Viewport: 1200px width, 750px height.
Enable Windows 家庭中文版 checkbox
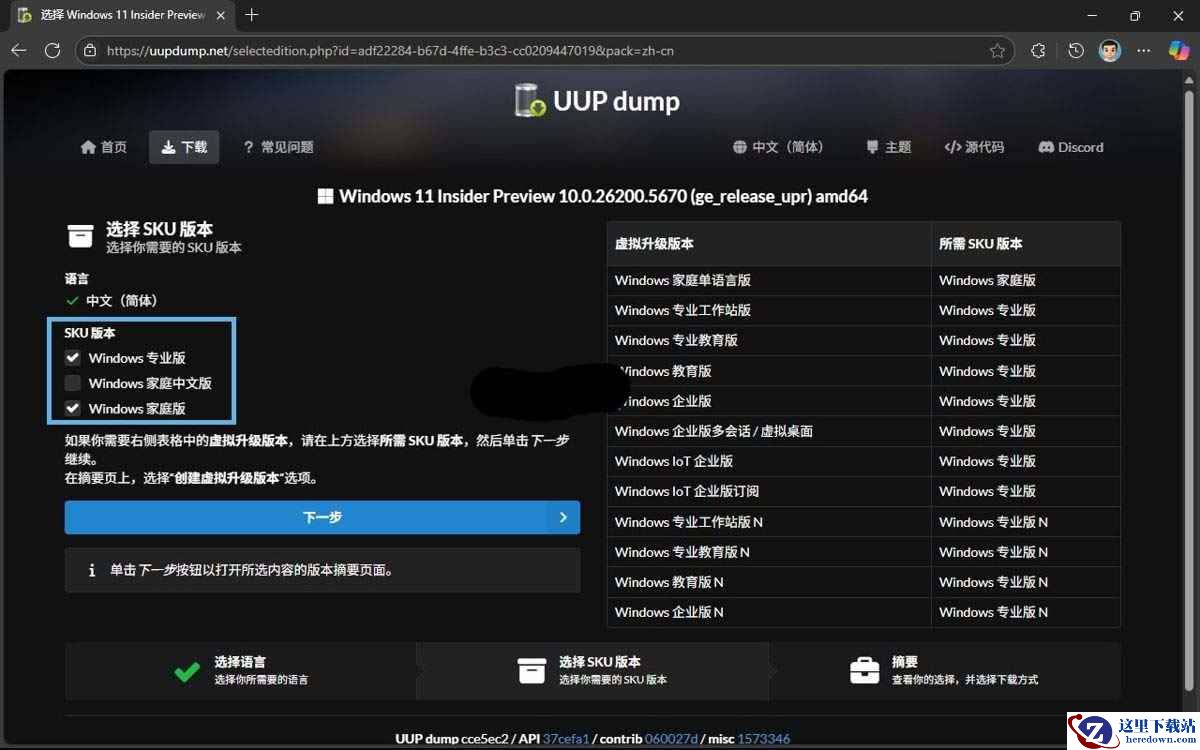tap(73, 383)
